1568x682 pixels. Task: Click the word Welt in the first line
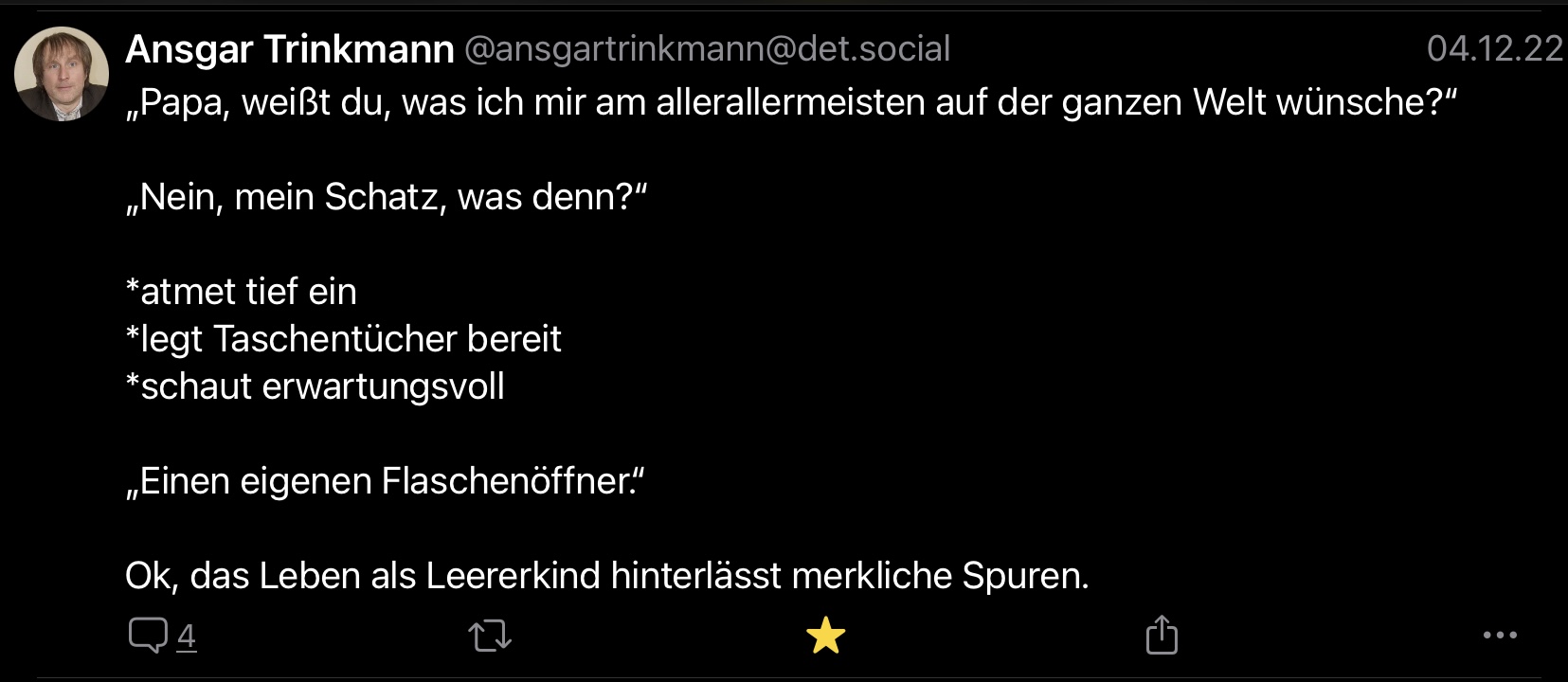tap(1229, 102)
